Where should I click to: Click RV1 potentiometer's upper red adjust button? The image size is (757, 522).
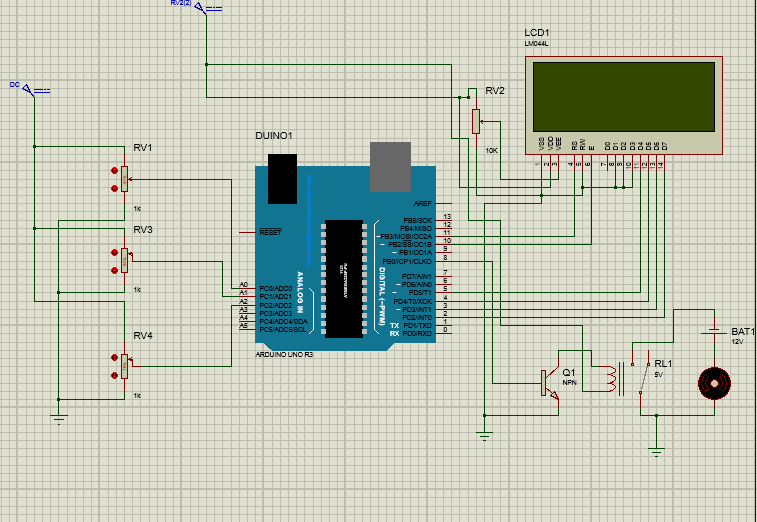114,170
